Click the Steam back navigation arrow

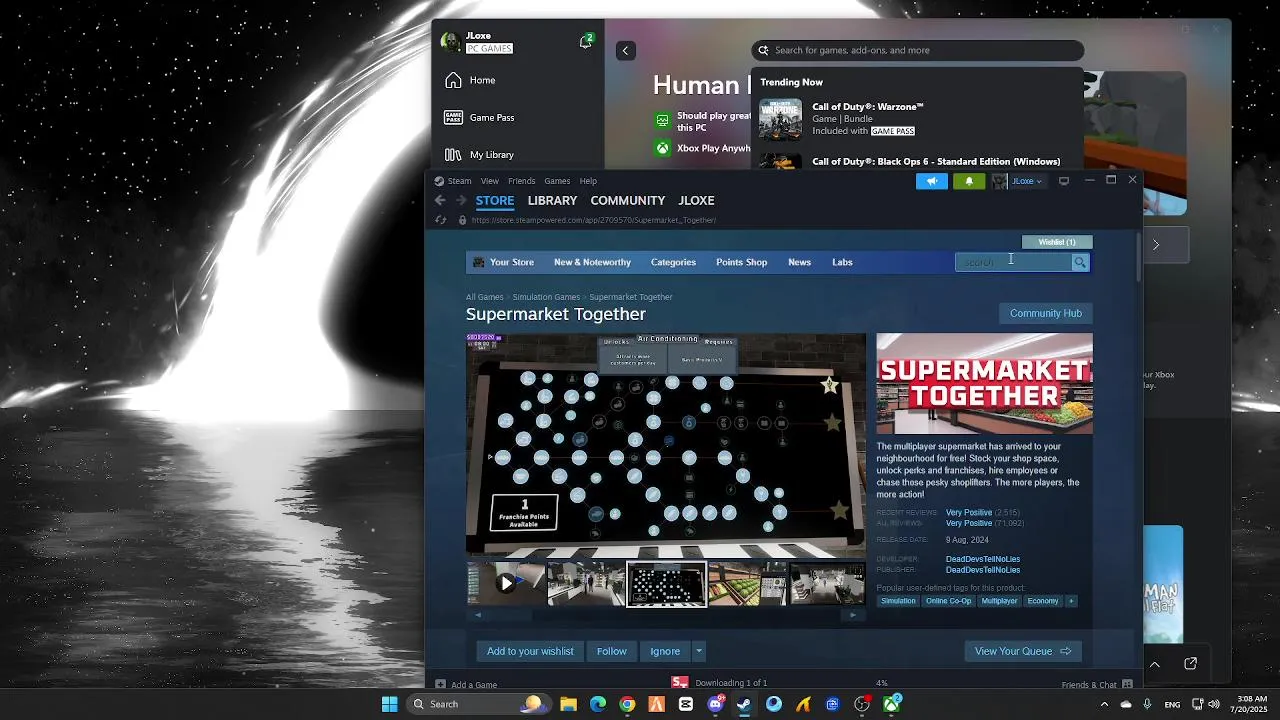(440, 200)
